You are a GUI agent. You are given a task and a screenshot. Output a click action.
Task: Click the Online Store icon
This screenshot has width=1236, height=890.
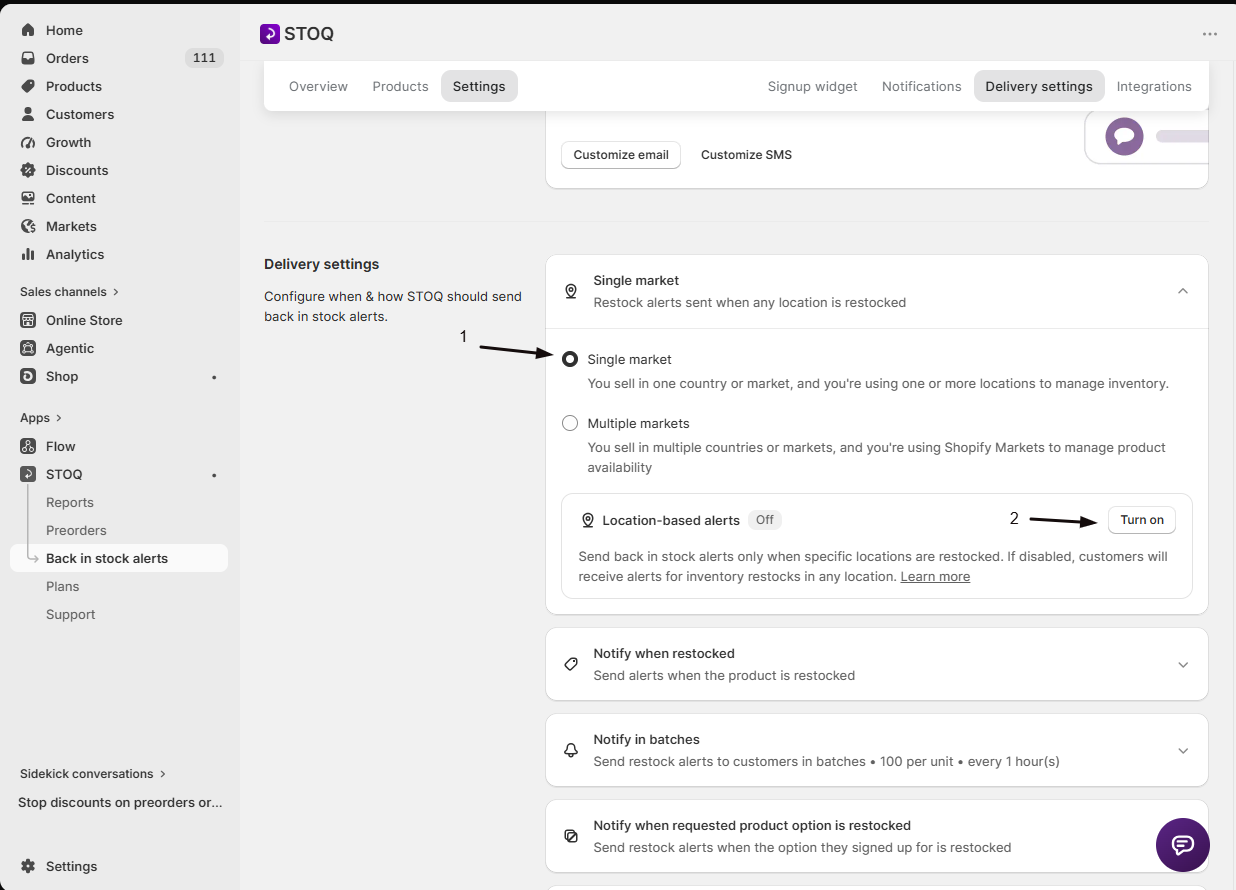pyautogui.click(x=28, y=320)
